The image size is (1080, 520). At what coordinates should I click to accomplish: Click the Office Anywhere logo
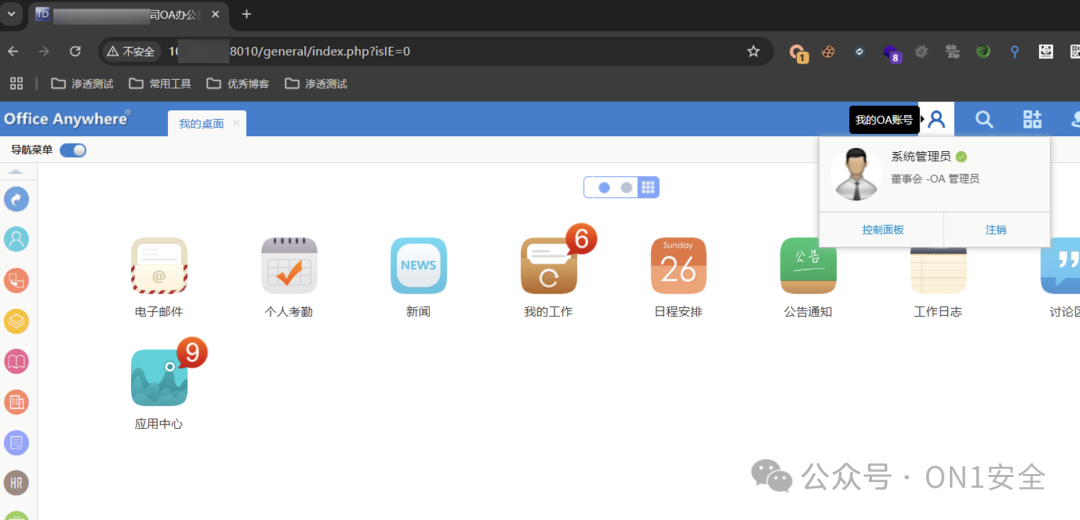tap(67, 118)
